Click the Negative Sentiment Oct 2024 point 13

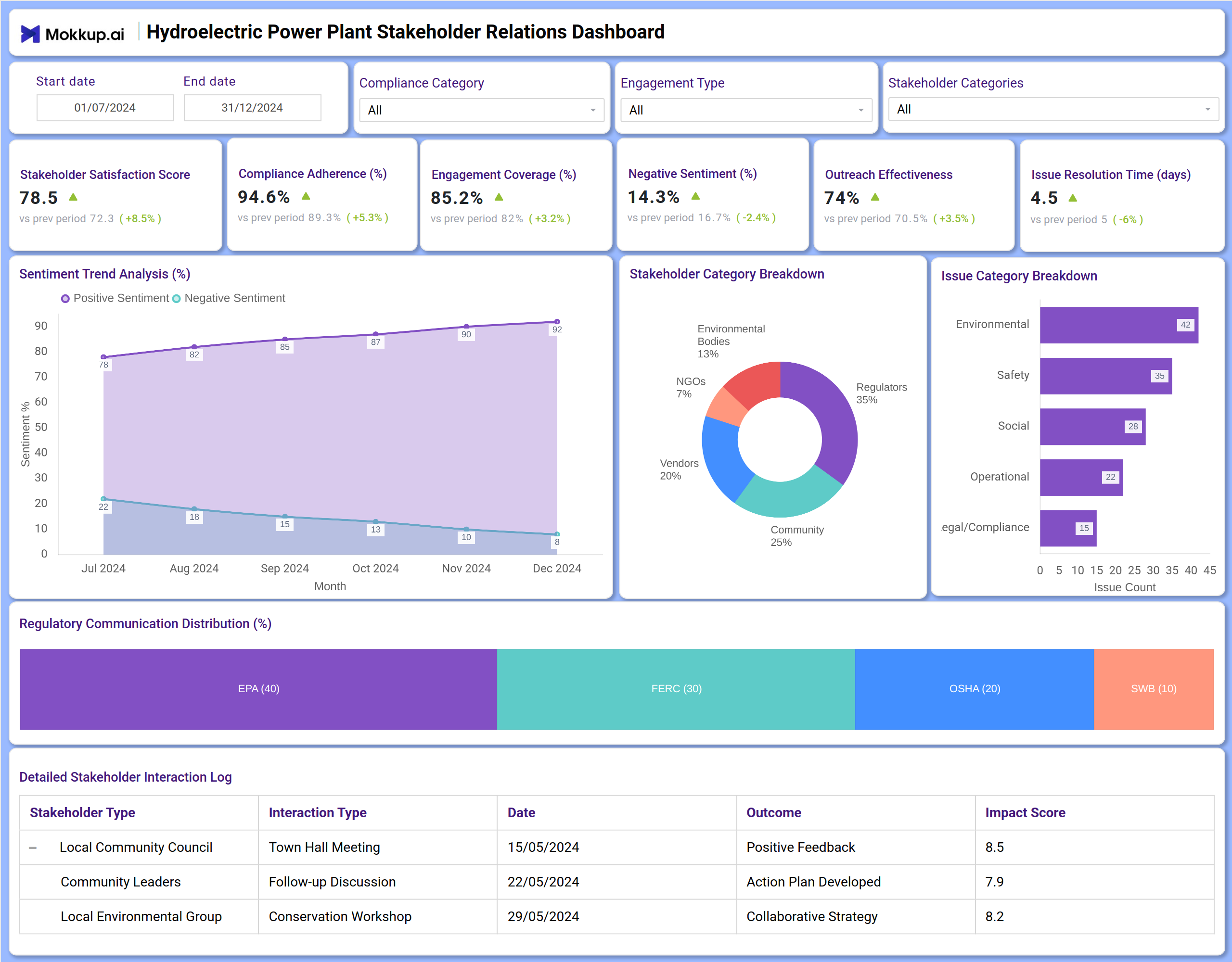pyautogui.click(x=376, y=521)
